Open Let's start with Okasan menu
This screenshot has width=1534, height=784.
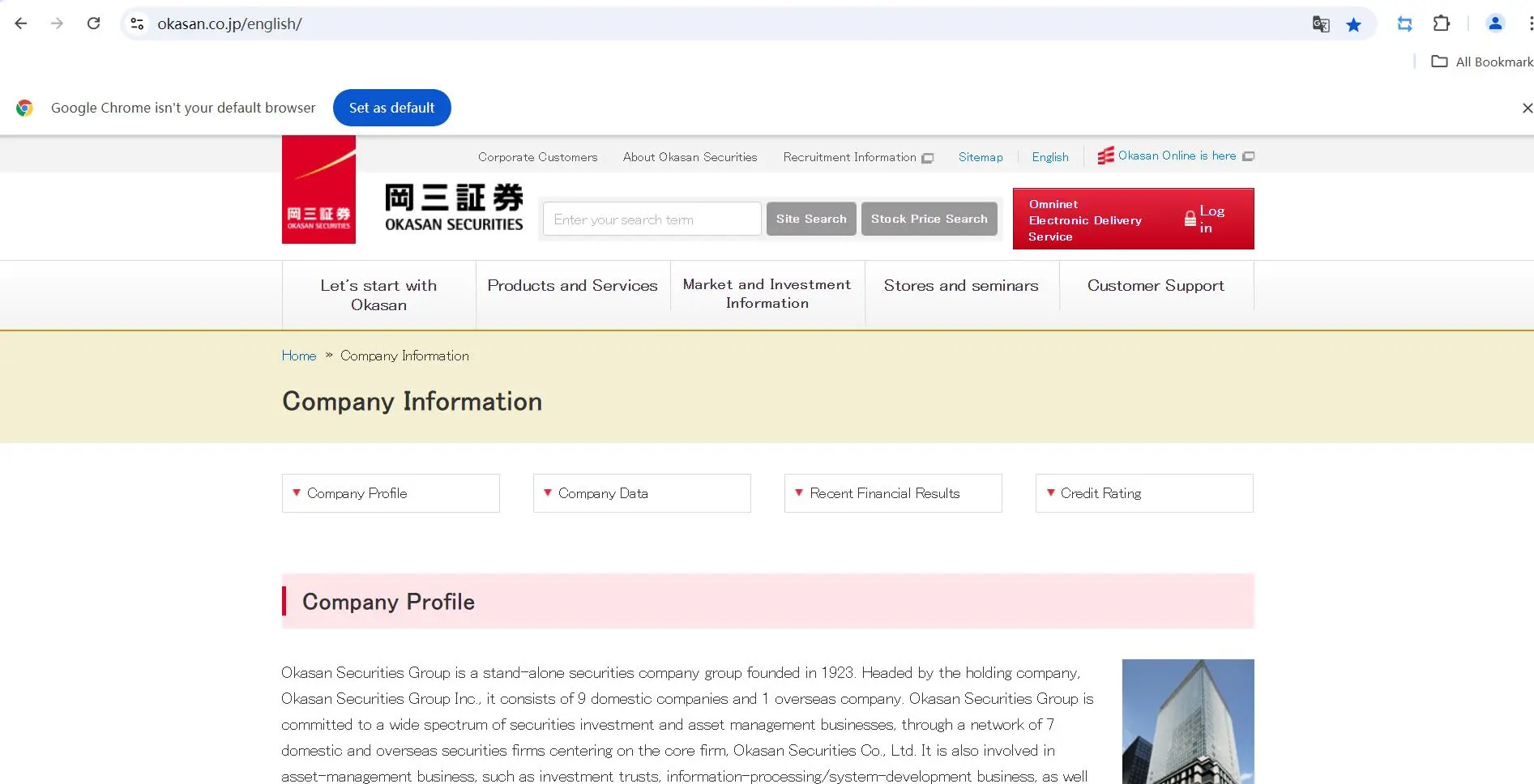pyautogui.click(x=378, y=295)
